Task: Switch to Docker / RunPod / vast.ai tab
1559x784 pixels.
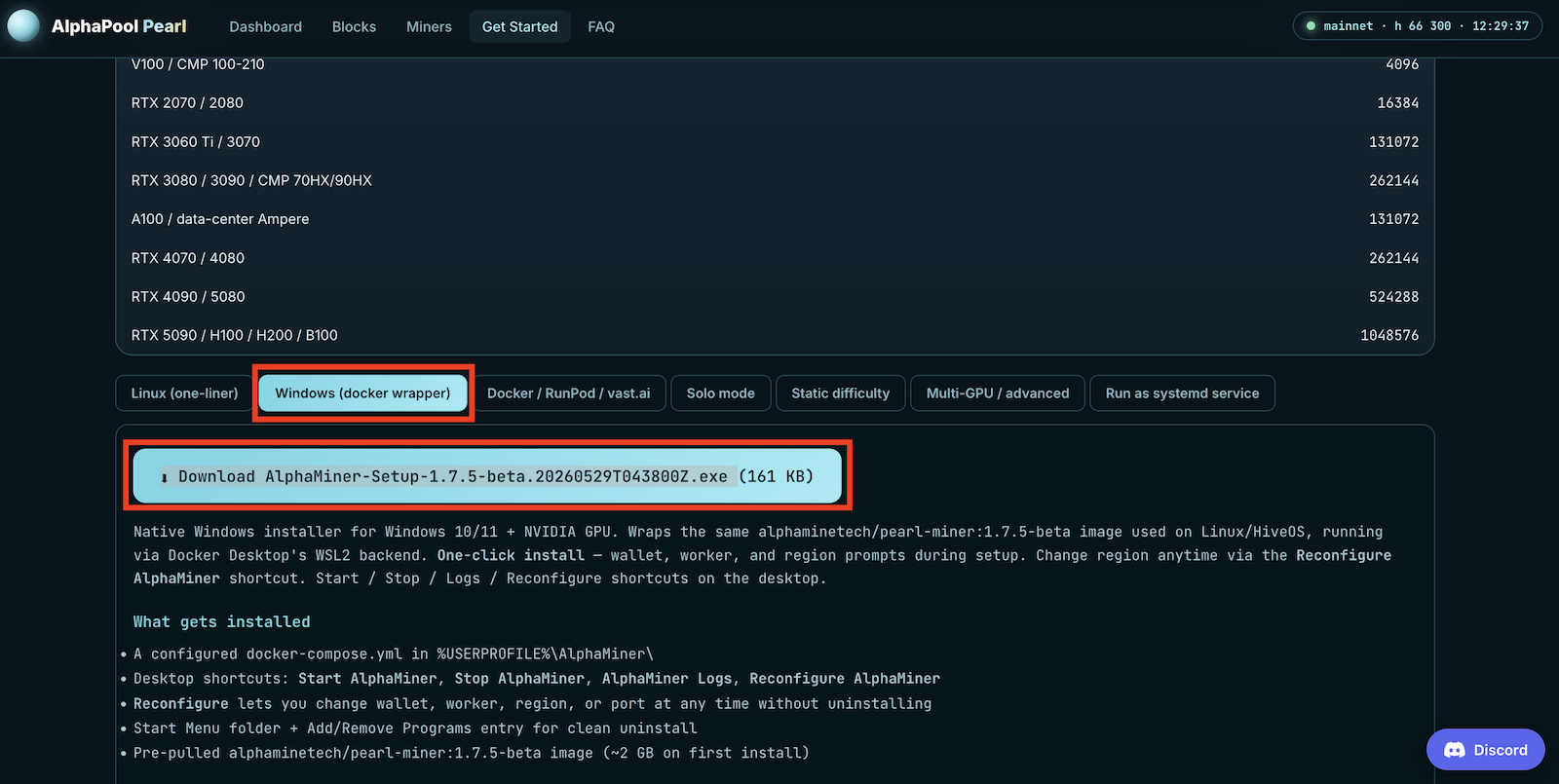Action: coord(568,393)
